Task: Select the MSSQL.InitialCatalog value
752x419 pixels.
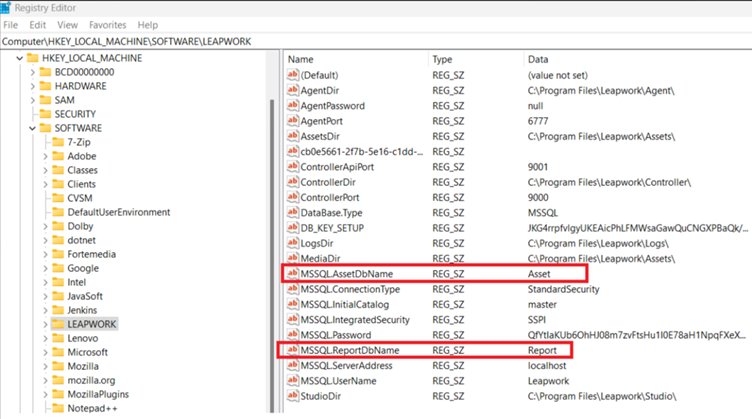Action: (x=344, y=304)
